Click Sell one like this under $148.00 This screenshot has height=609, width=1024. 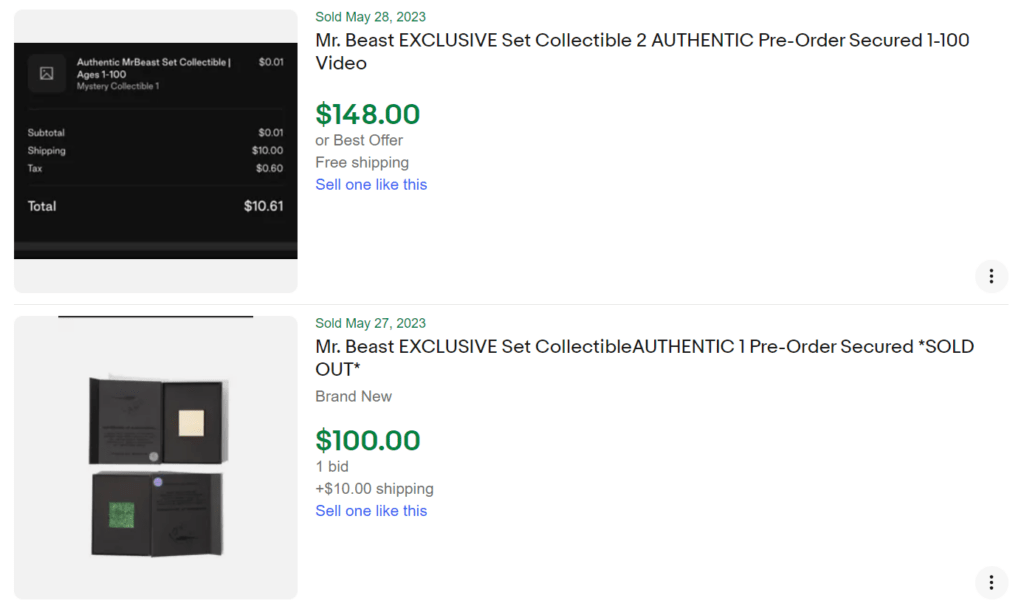click(x=371, y=184)
